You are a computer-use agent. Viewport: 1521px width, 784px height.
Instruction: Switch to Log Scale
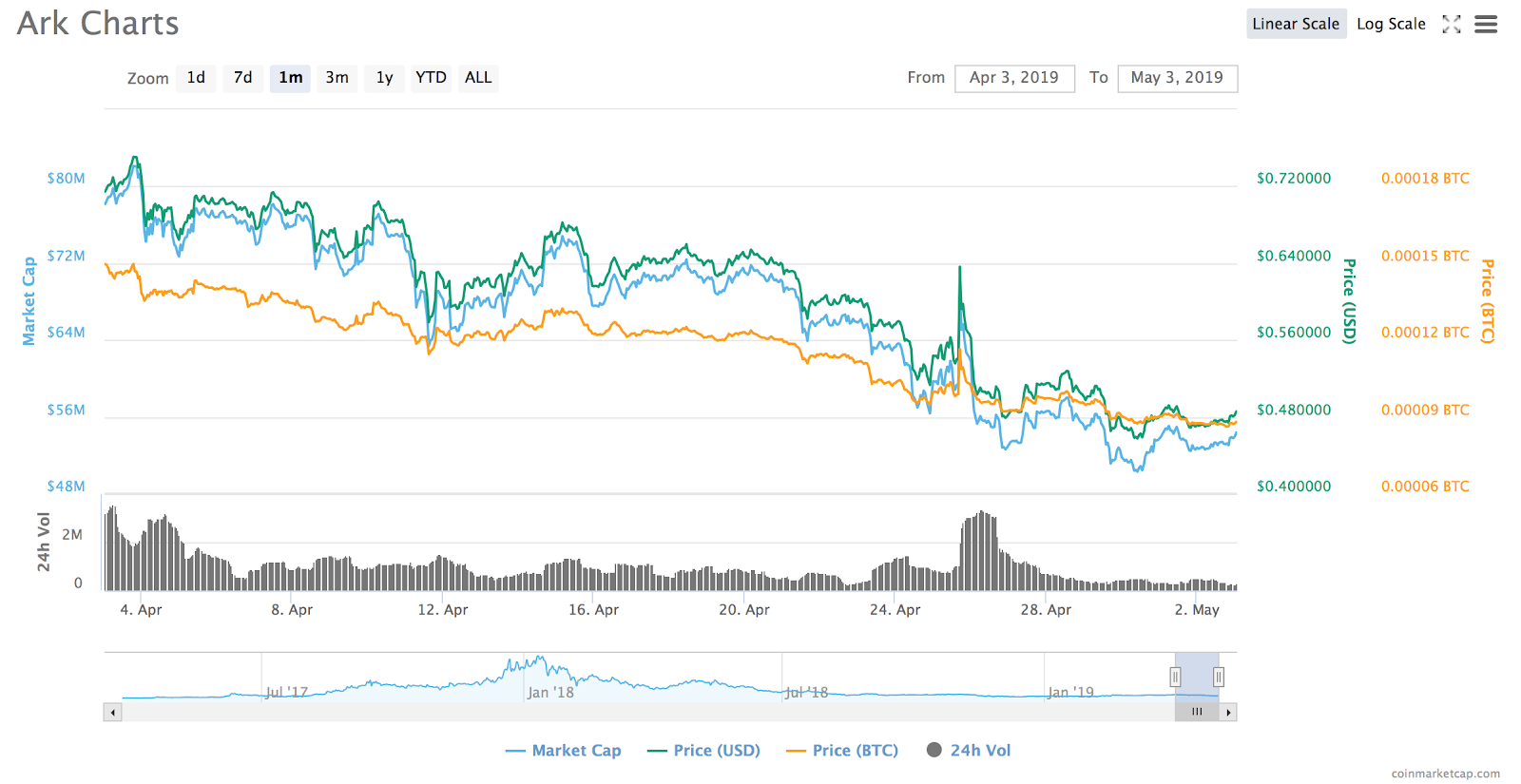pyautogui.click(x=1391, y=24)
